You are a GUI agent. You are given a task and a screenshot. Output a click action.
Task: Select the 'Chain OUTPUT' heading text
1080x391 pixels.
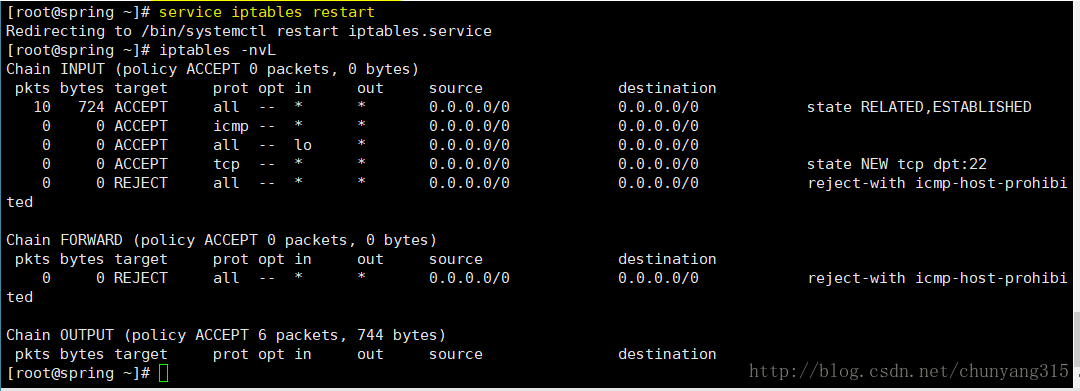(x=60, y=335)
